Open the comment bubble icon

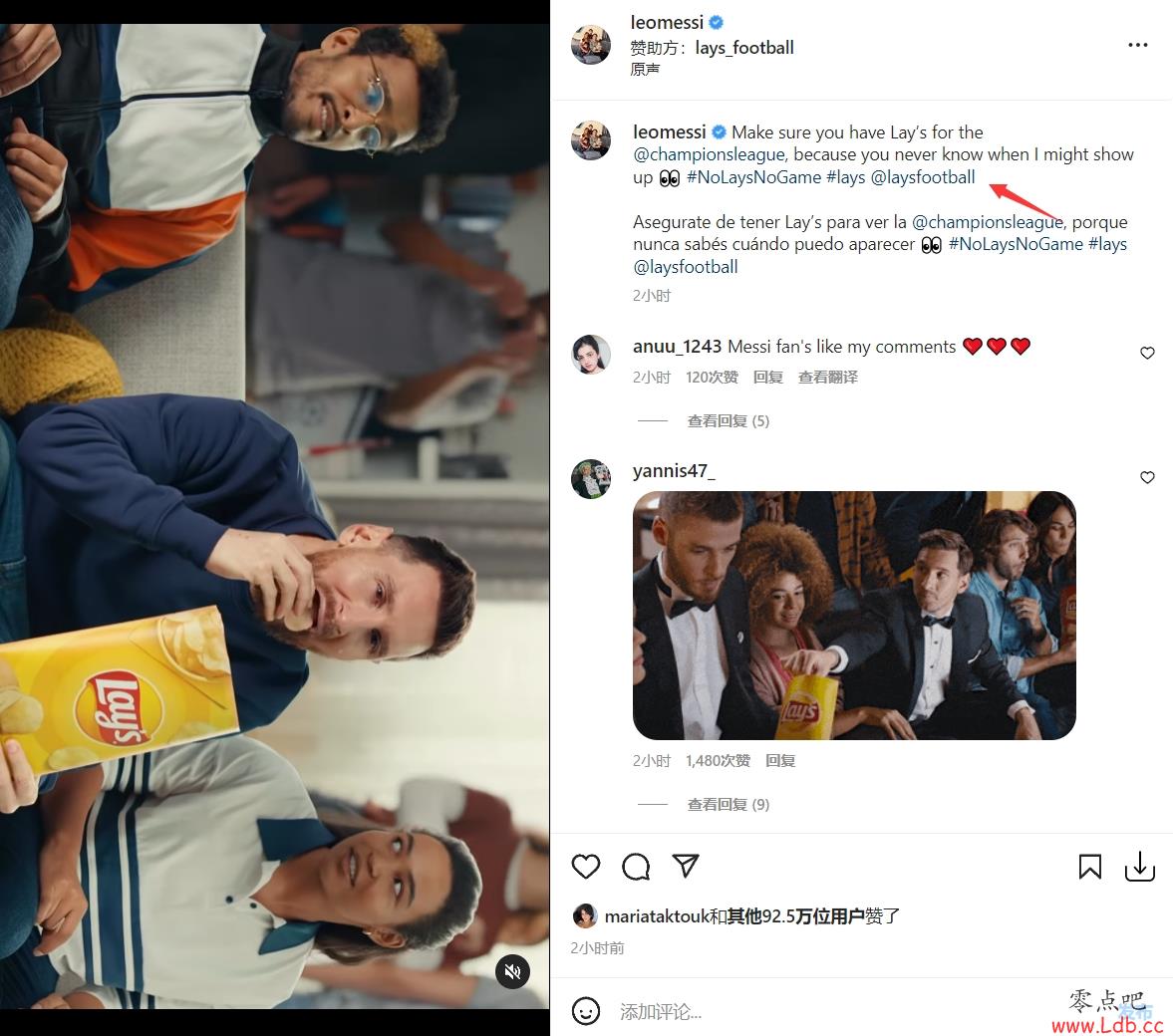[x=636, y=867]
